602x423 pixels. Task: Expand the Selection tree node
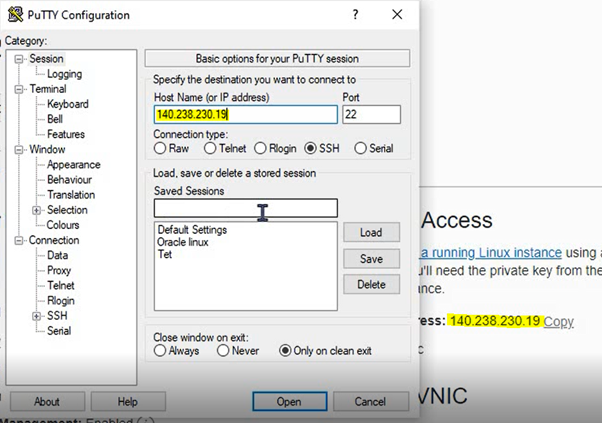tap(36, 210)
